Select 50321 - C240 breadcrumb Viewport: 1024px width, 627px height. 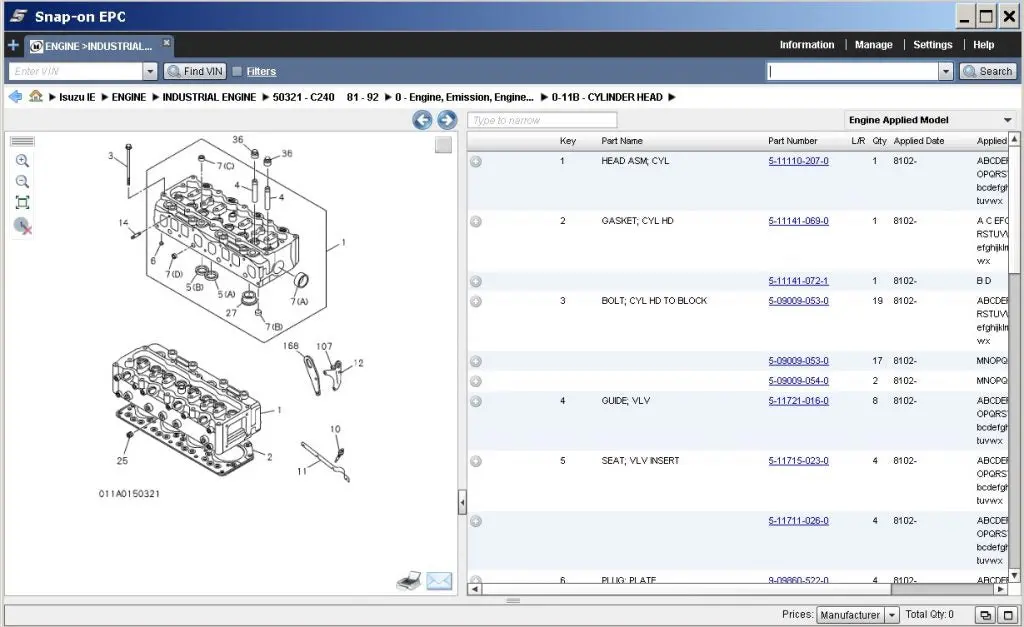coord(325,97)
